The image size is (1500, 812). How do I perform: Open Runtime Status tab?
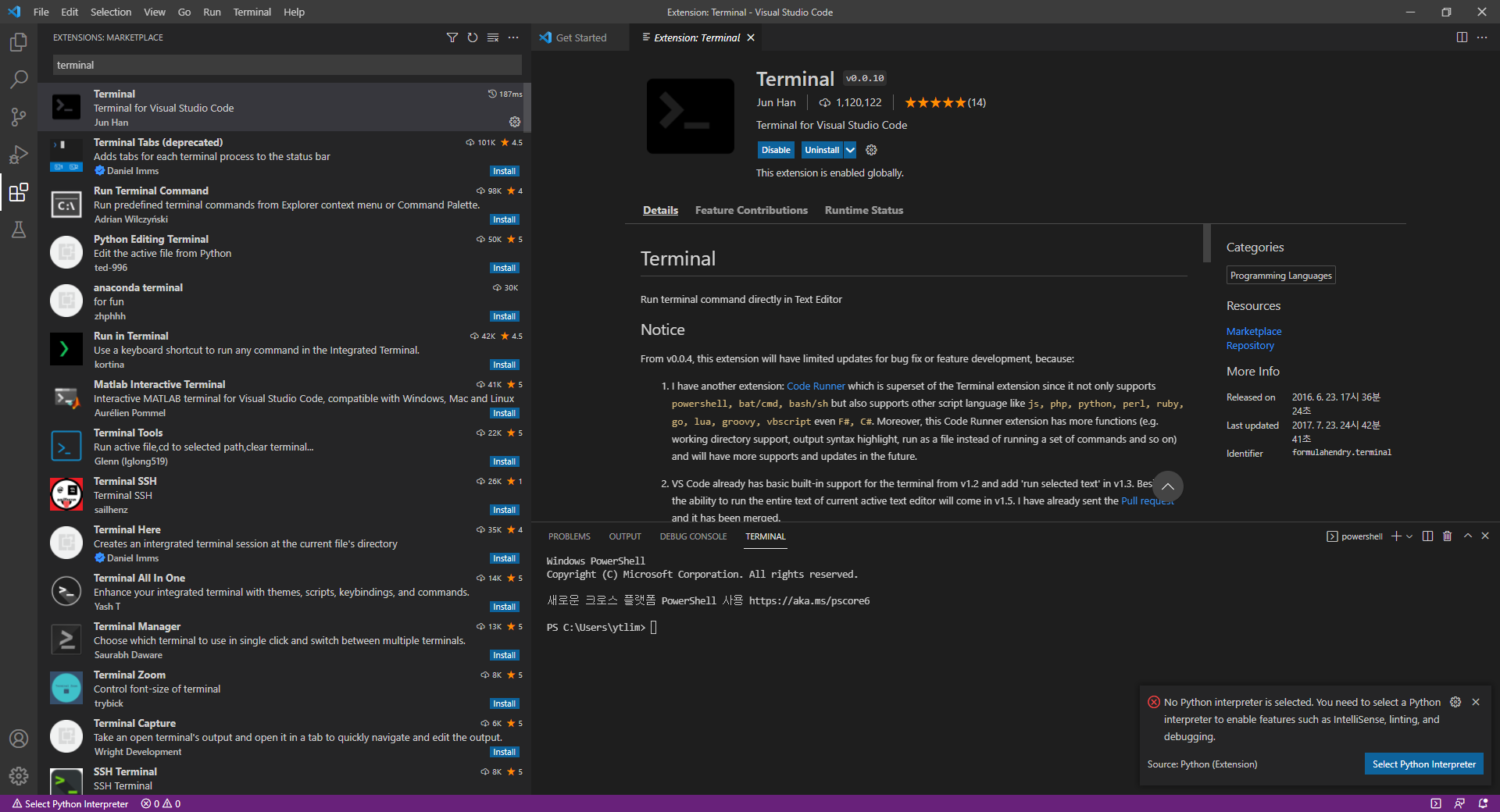tap(864, 210)
